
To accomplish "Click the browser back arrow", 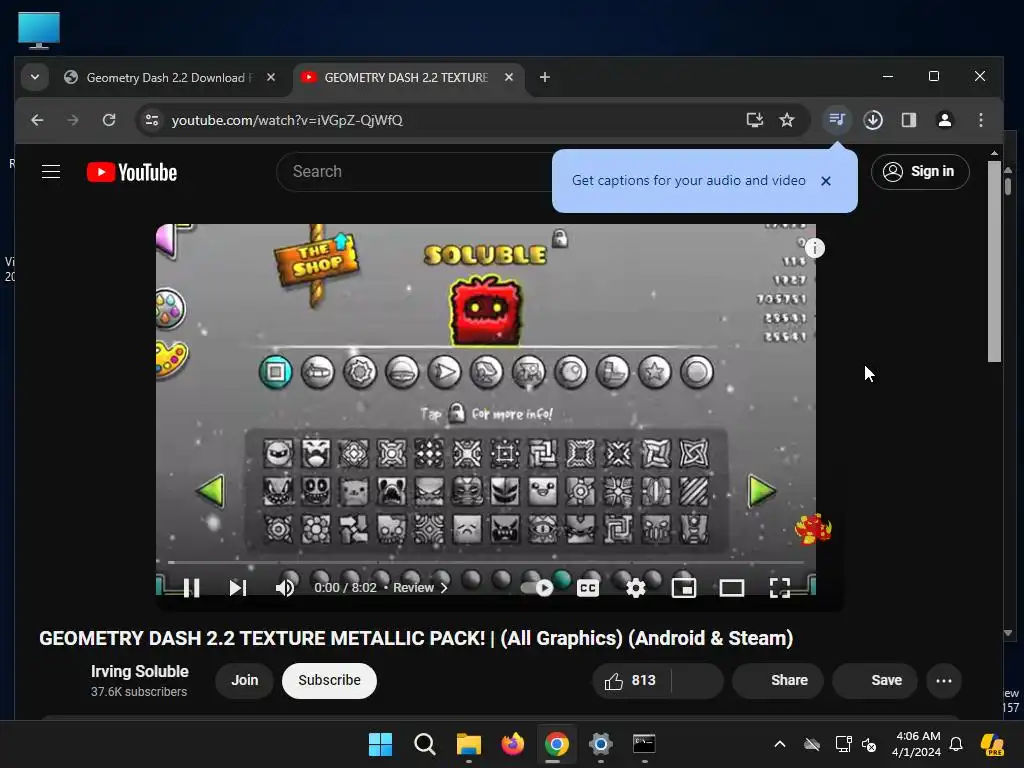I will coord(37,120).
